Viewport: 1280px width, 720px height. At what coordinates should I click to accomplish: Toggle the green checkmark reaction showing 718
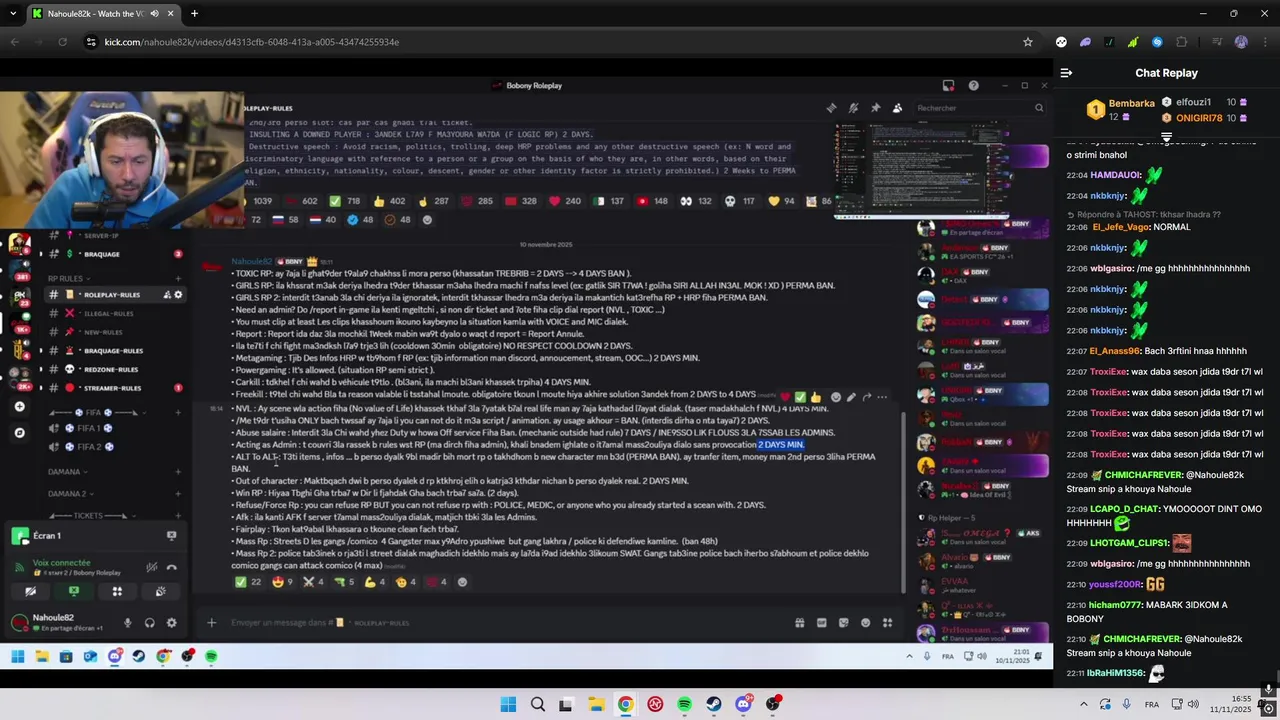[x=345, y=201]
